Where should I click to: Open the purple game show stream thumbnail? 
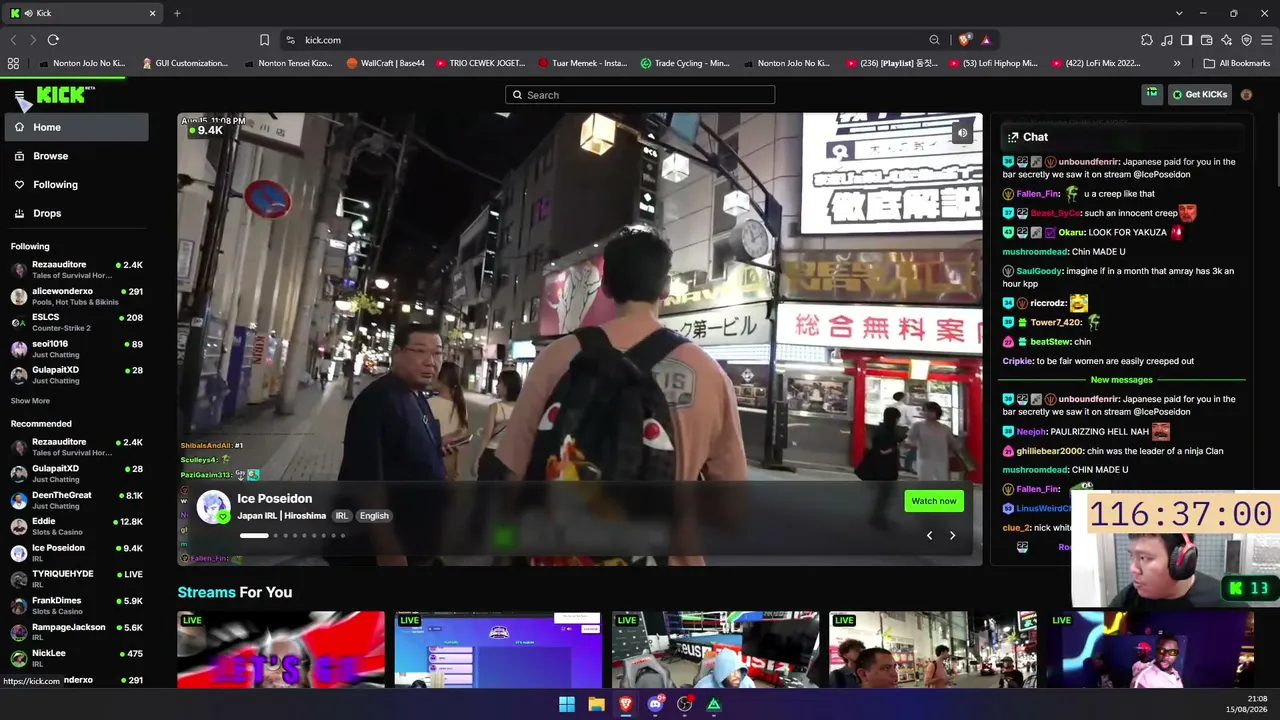(498, 650)
